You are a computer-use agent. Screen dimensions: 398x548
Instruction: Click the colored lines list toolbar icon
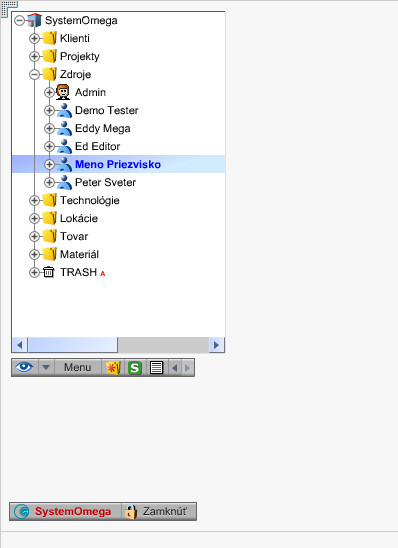(x=156, y=368)
